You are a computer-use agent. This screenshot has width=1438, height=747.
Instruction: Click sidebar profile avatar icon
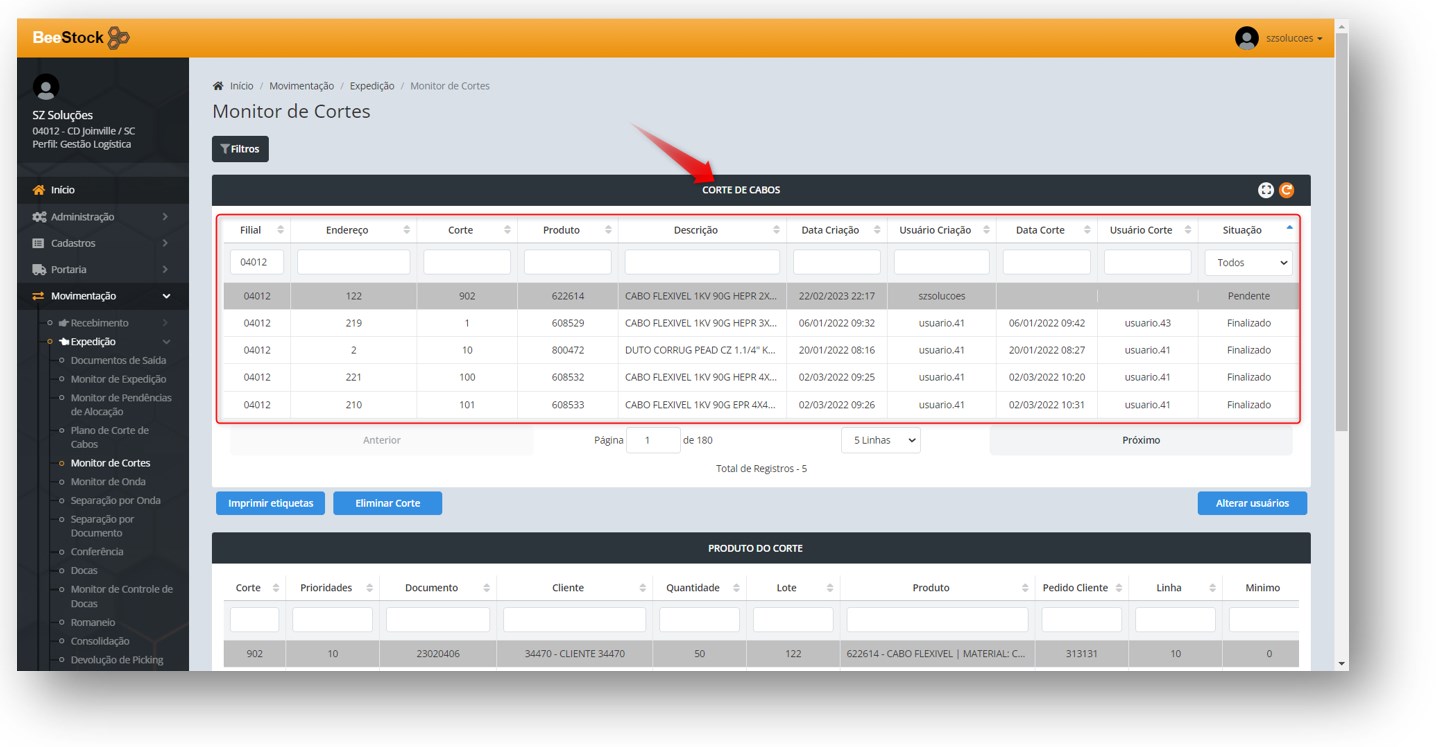[46, 87]
